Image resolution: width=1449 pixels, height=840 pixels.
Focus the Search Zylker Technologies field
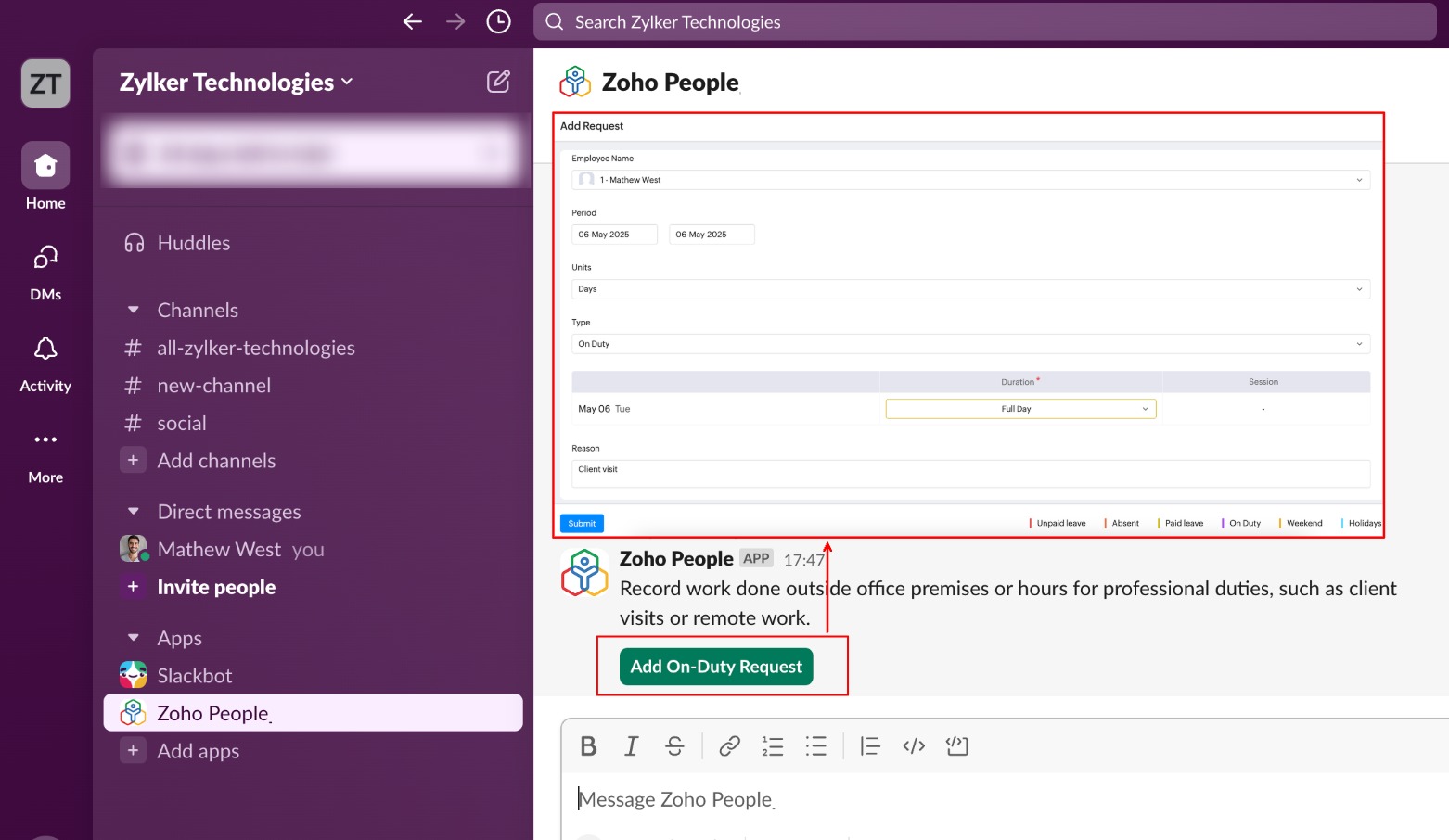tap(984, 21)
